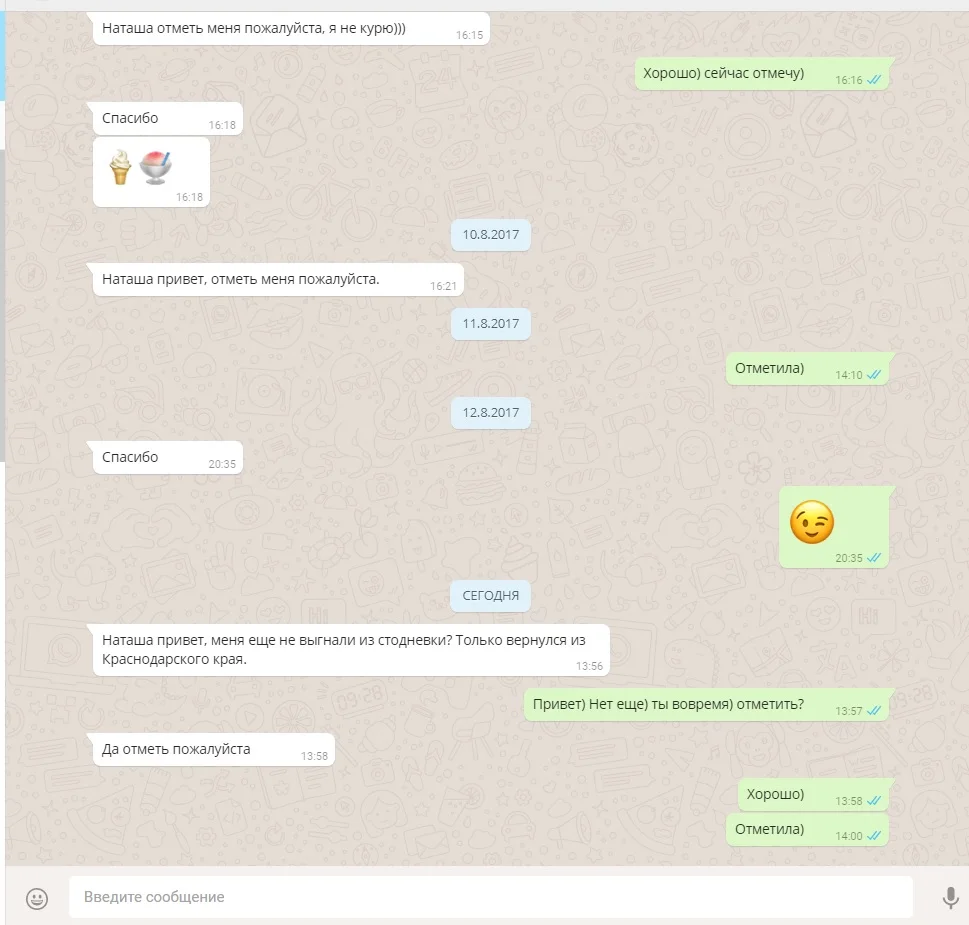Click the winking face emoji message
Image resolution: width=969 pixels, height=925 pixels.
(811, 522)
